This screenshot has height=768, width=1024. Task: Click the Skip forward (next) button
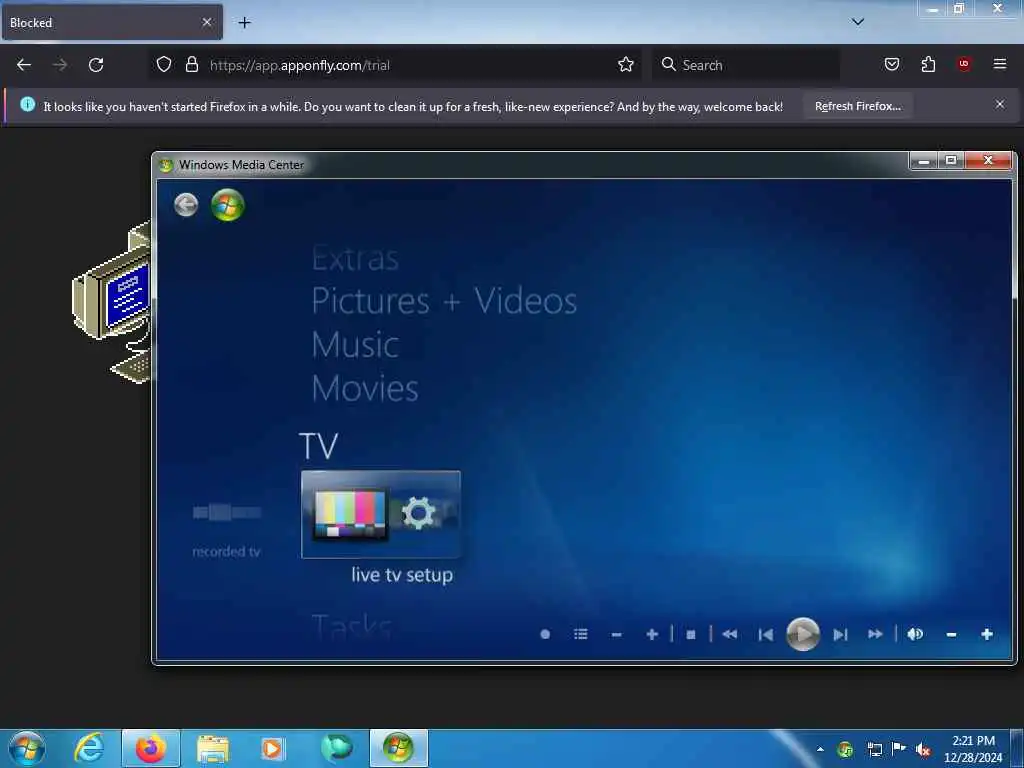point(840,634)
